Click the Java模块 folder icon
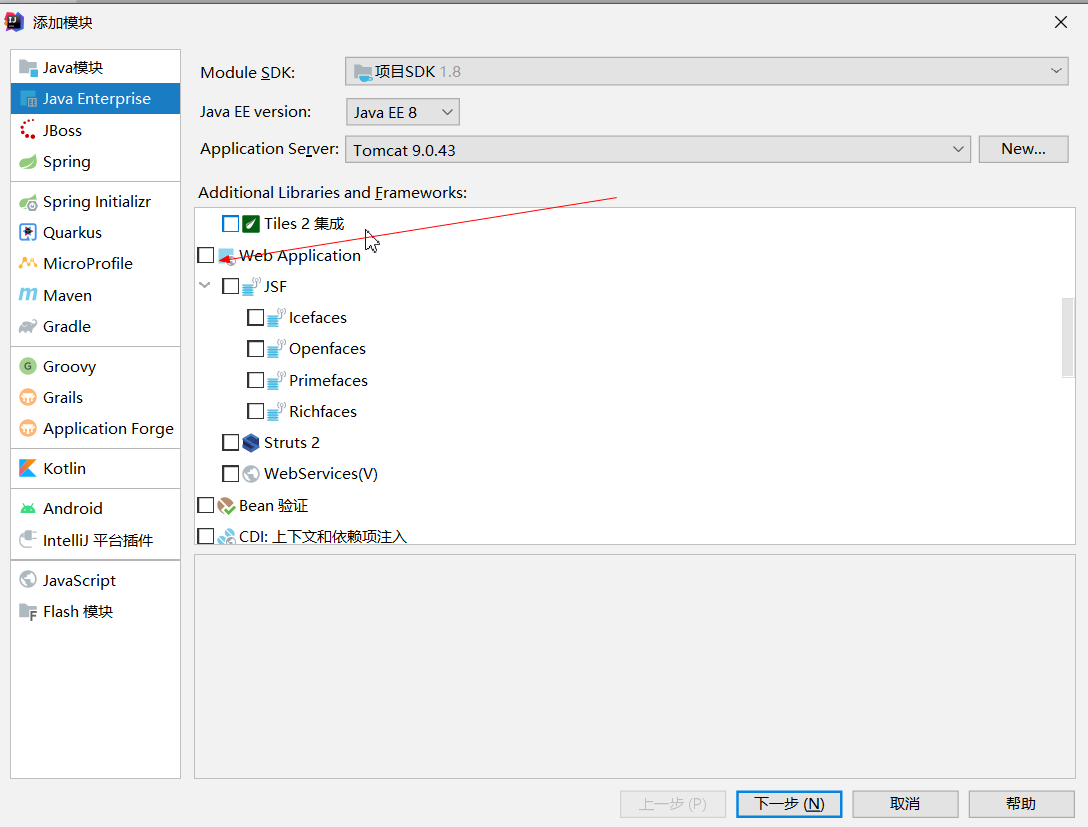 [28, 67]
